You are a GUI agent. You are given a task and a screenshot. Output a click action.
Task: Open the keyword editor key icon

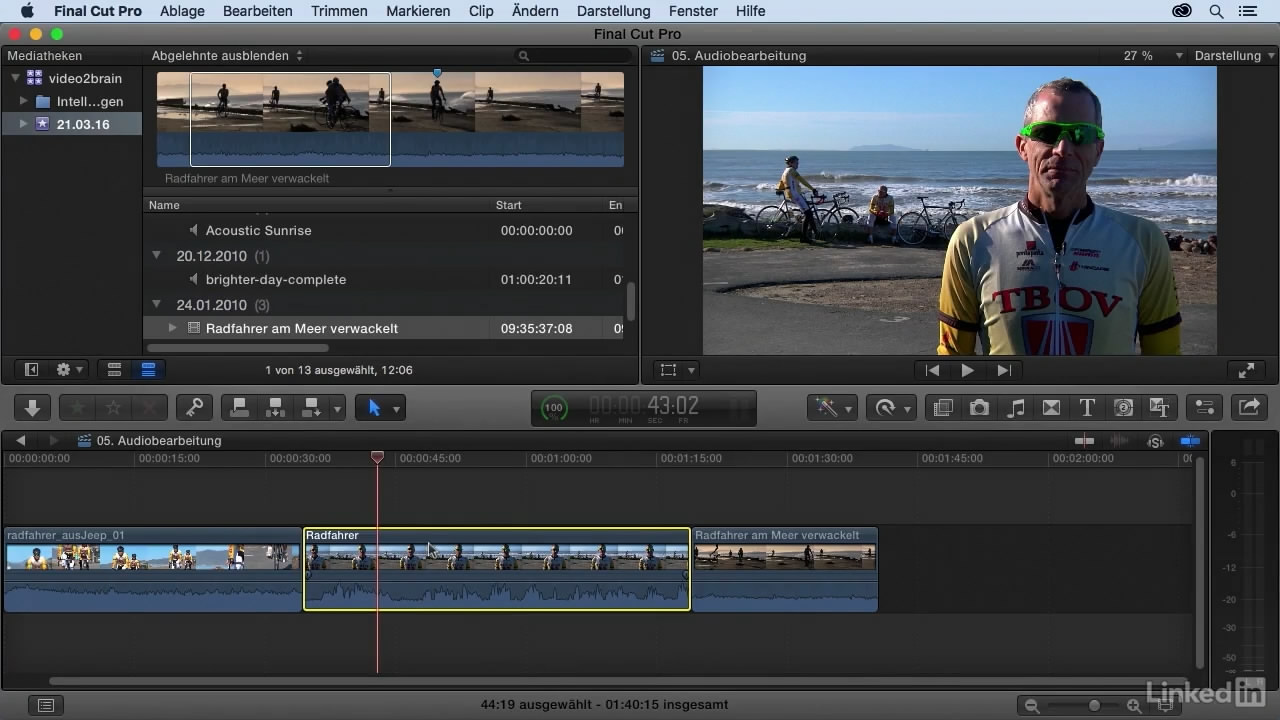194,408
